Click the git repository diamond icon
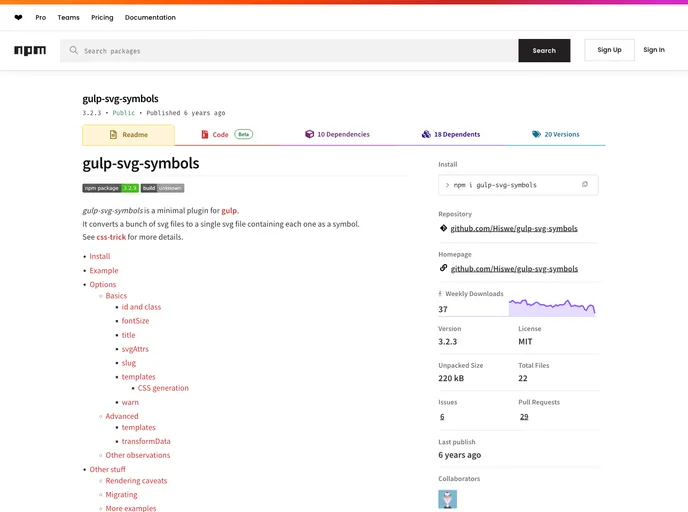The width and height of the screenshot is (688, 512). 443,228
